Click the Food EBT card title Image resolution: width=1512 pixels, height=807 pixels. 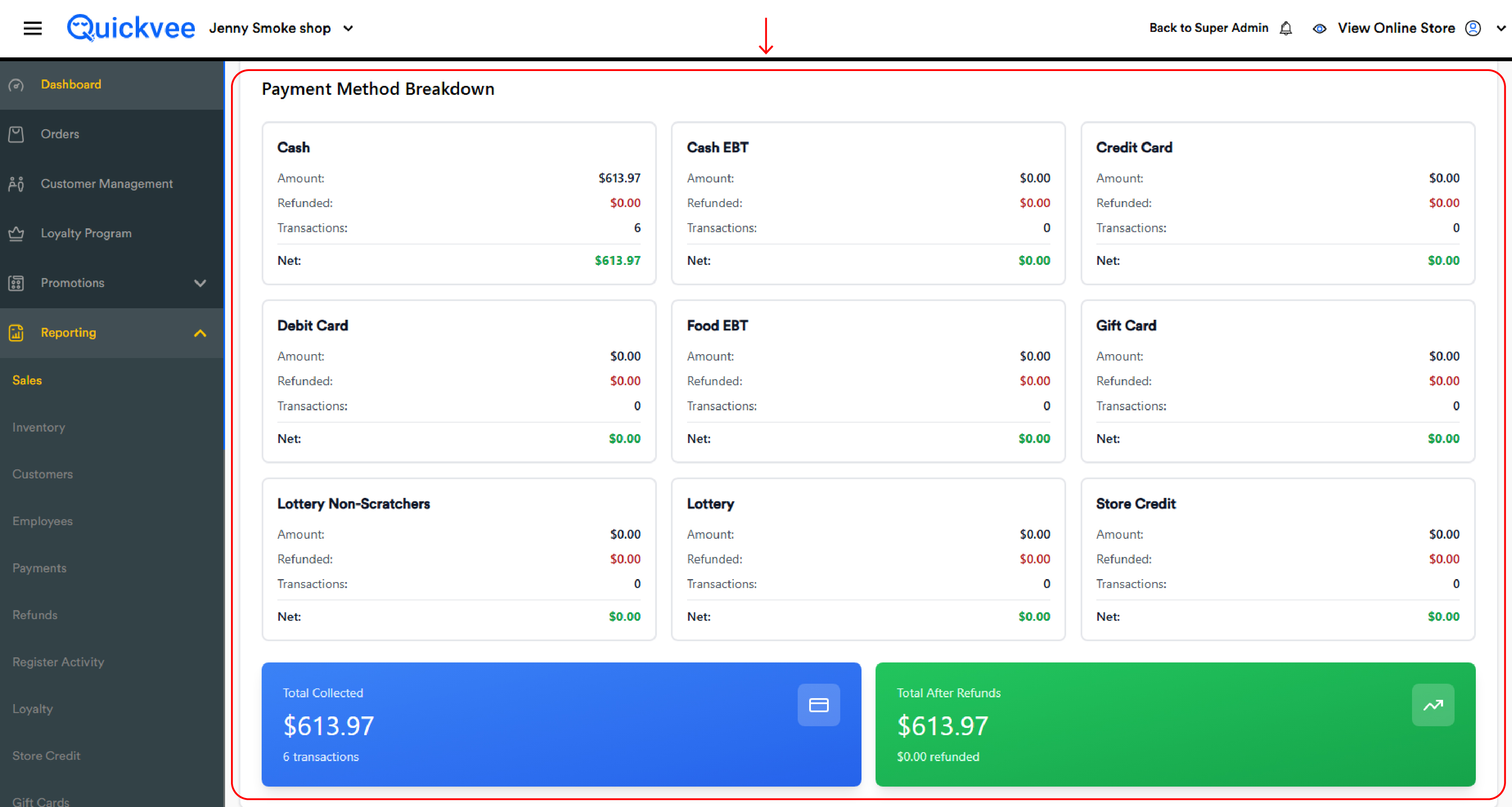717,326
